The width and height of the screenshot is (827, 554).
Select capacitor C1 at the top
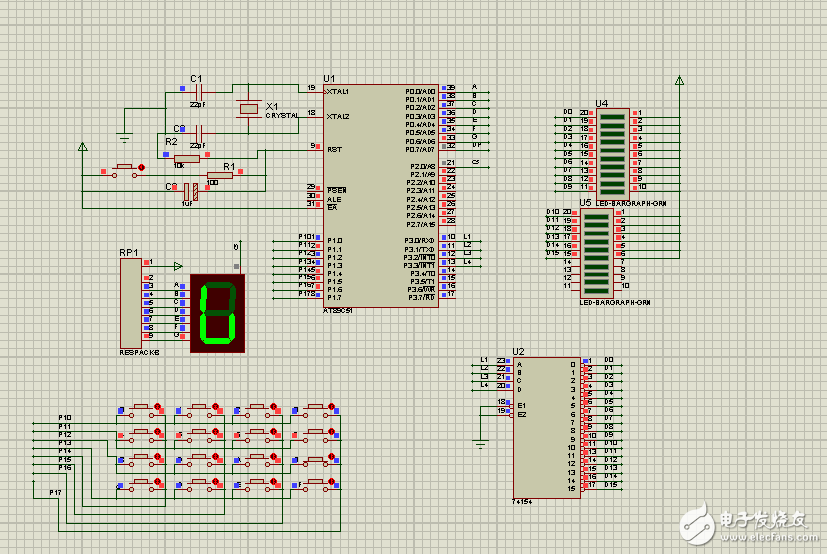pos(197,93)
